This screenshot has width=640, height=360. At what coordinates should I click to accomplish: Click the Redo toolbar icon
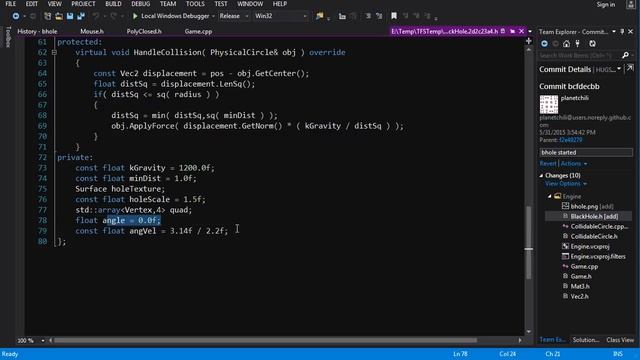(113, 16)
